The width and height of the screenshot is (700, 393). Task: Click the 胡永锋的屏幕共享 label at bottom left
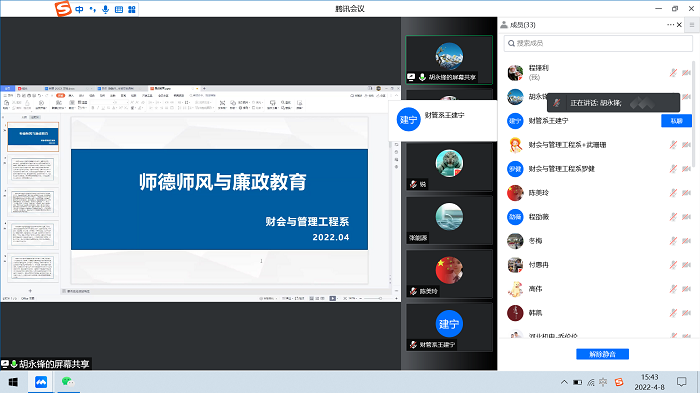pos(46,364)
